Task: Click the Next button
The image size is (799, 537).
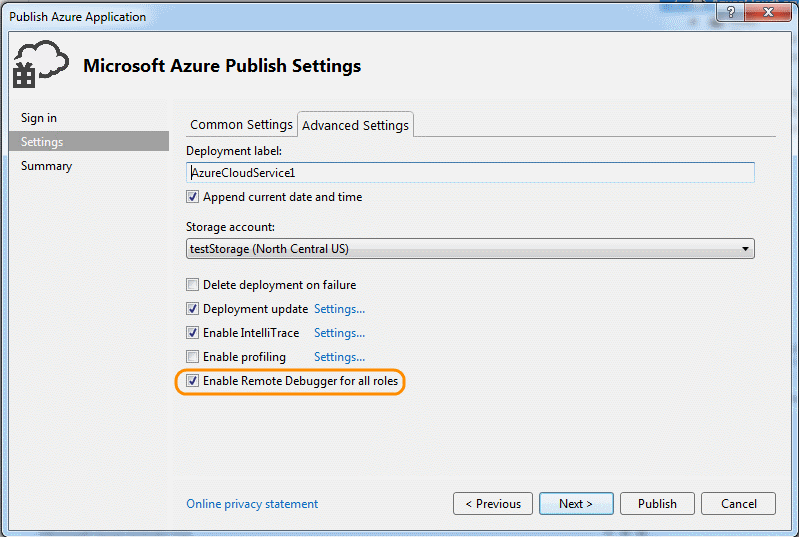Action: [576, 504]
